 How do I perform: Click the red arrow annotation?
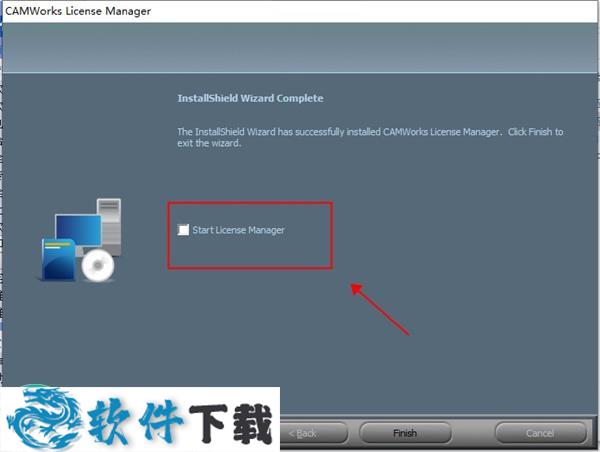point(380,309)
